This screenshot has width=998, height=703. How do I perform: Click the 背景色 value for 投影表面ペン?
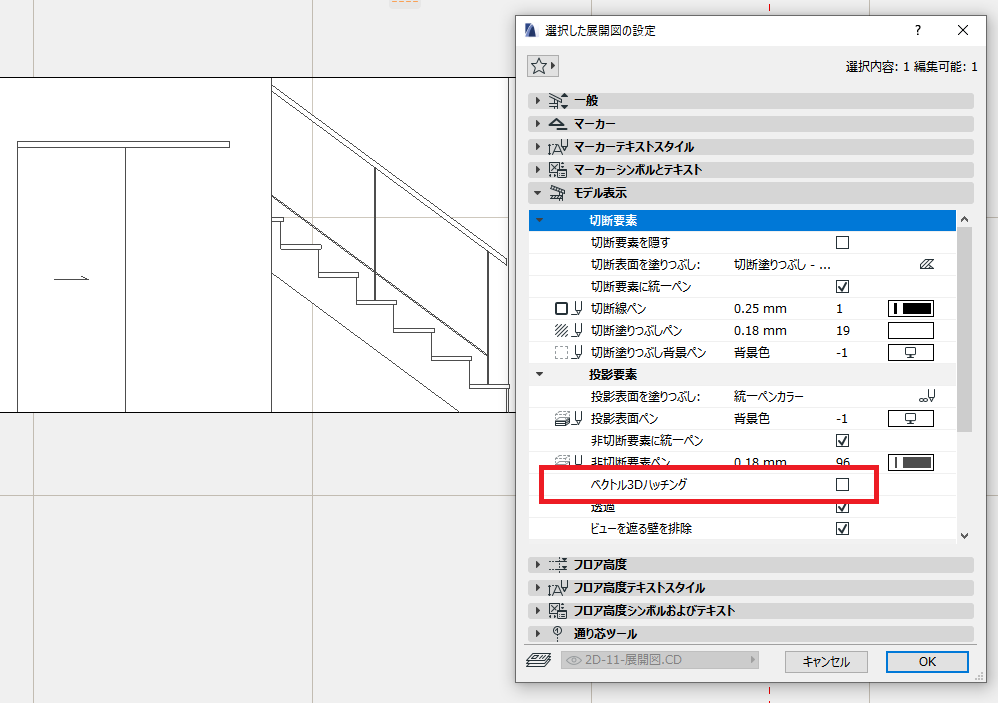coord(752,419)
